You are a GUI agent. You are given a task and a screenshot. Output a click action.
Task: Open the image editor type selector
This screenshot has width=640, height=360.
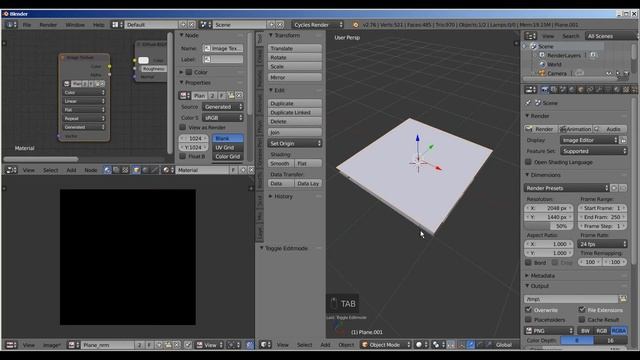click(11, 345)
